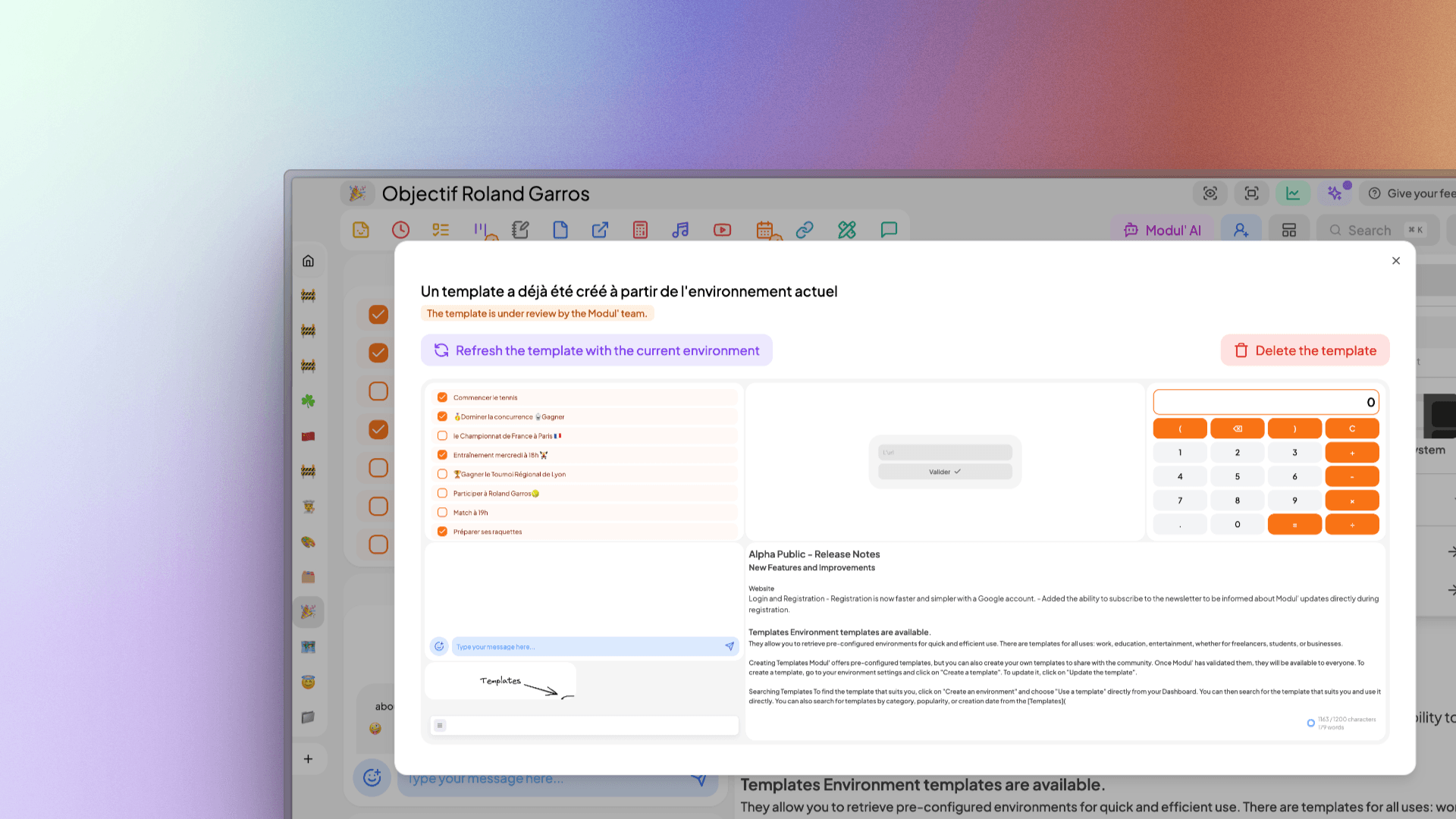
Task: Click 'Give your feedback' button
Action: [x=1409, y=193]
